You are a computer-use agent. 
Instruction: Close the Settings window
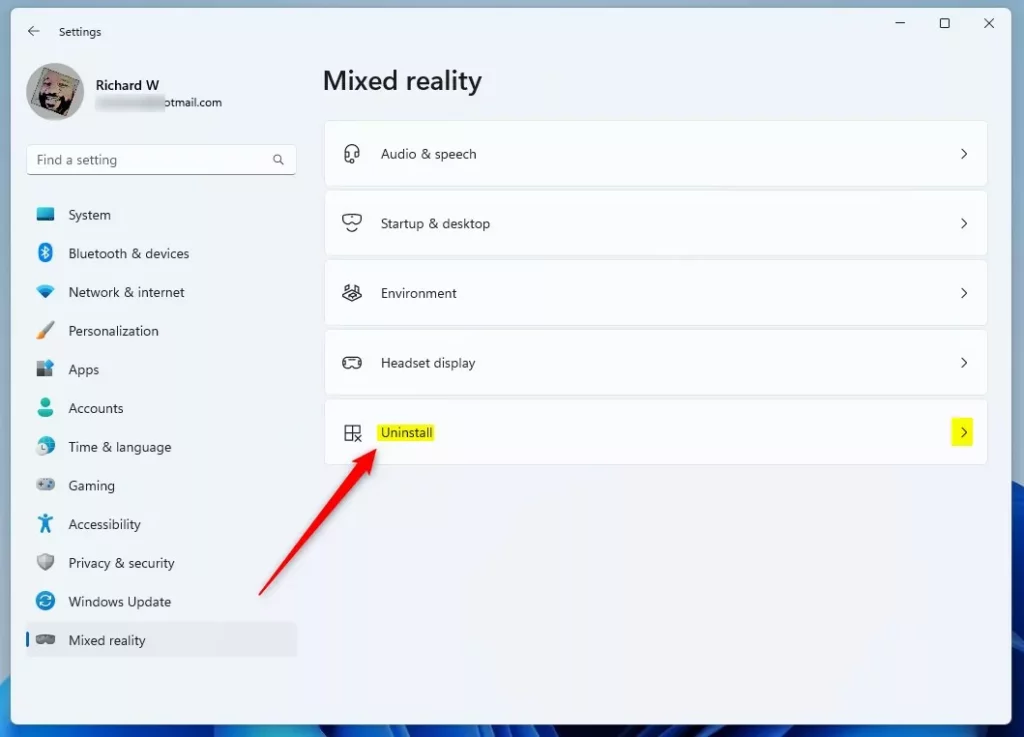[x=989, y=23]
